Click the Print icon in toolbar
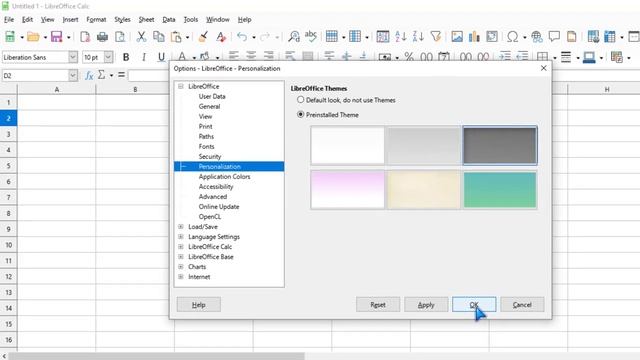This screenshot has height=360, width=640. click(x=102, y=37)
